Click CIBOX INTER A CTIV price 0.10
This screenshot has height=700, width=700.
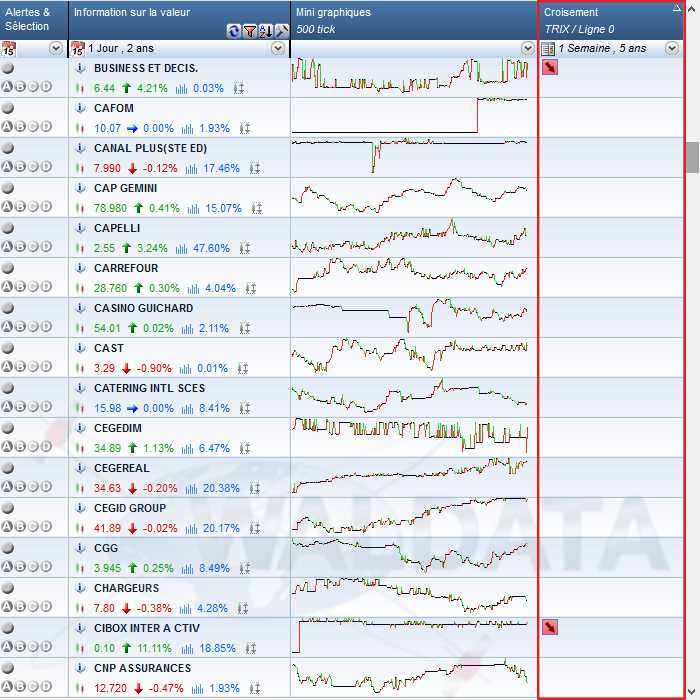[104, 648]
